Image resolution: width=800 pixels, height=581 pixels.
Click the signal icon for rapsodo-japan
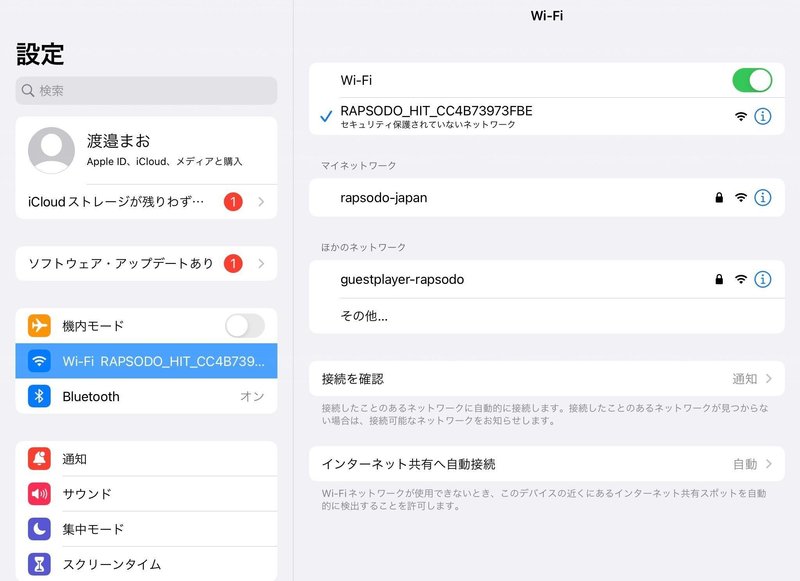point(740,197)
